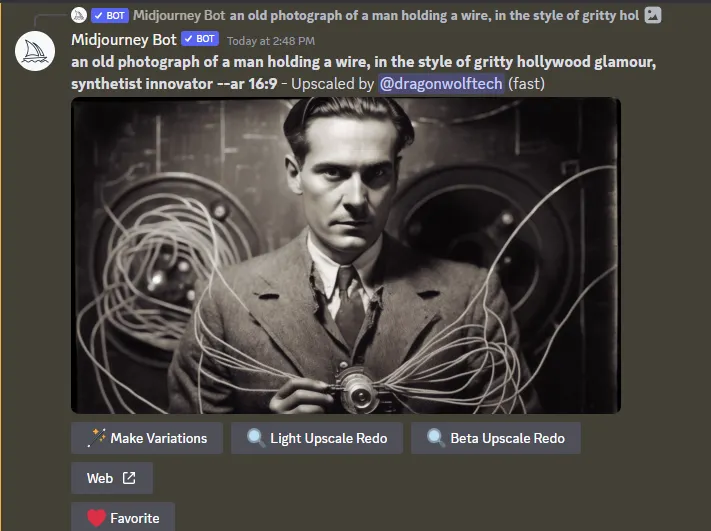The height and width of the screenshot is (531, 711).
Task: Click the BOT badge beside the message author name
Action: (x=200, y=39)
